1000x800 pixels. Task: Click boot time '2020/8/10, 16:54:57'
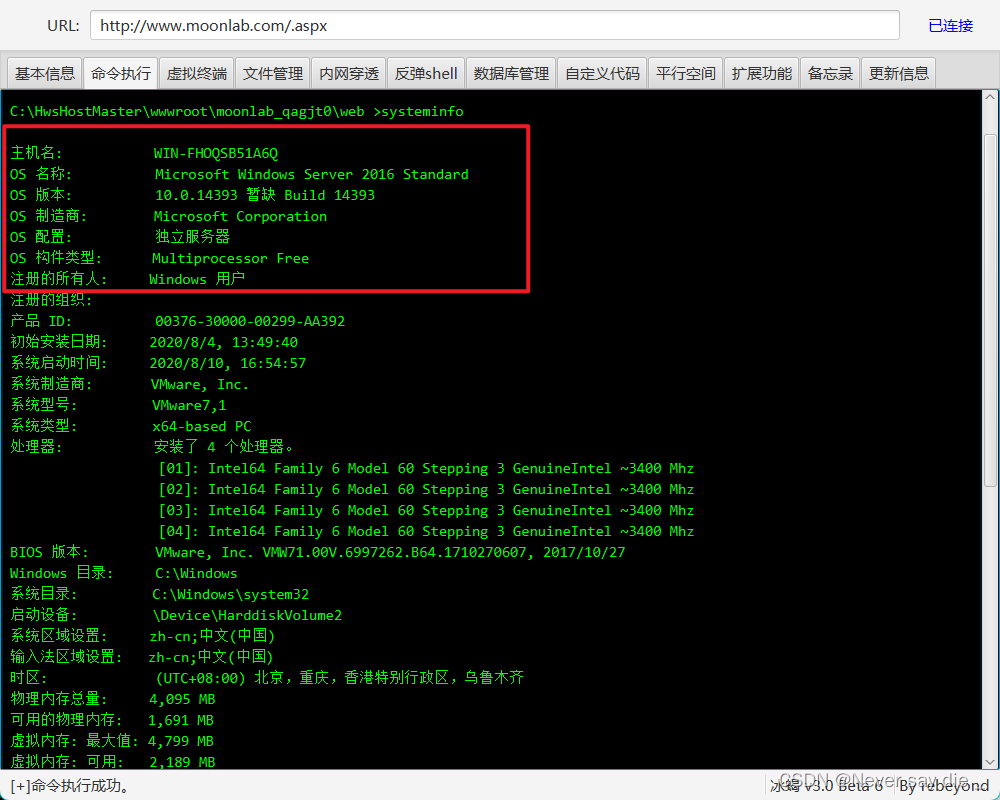point(228,363)
